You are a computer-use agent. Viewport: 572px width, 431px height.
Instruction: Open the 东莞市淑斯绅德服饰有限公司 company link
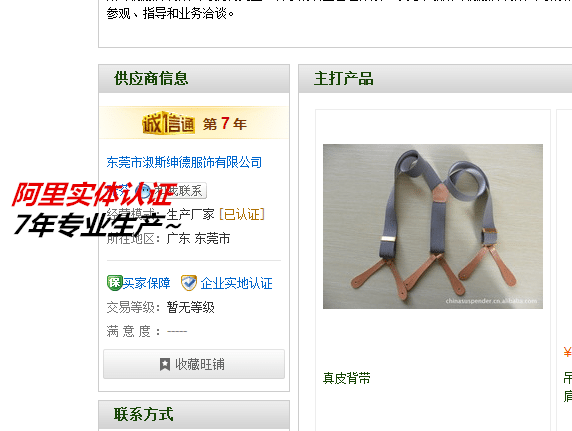click(x=184, y=162)
